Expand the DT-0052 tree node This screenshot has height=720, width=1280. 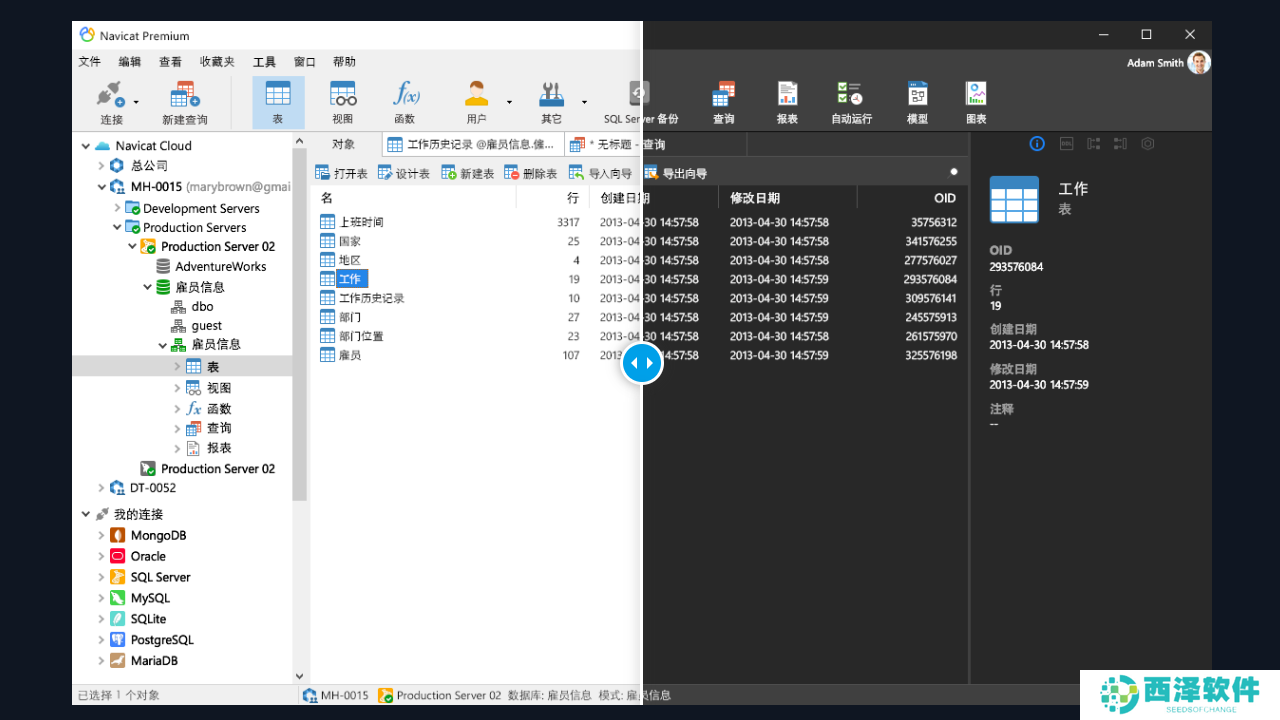(x=101, y=488)
